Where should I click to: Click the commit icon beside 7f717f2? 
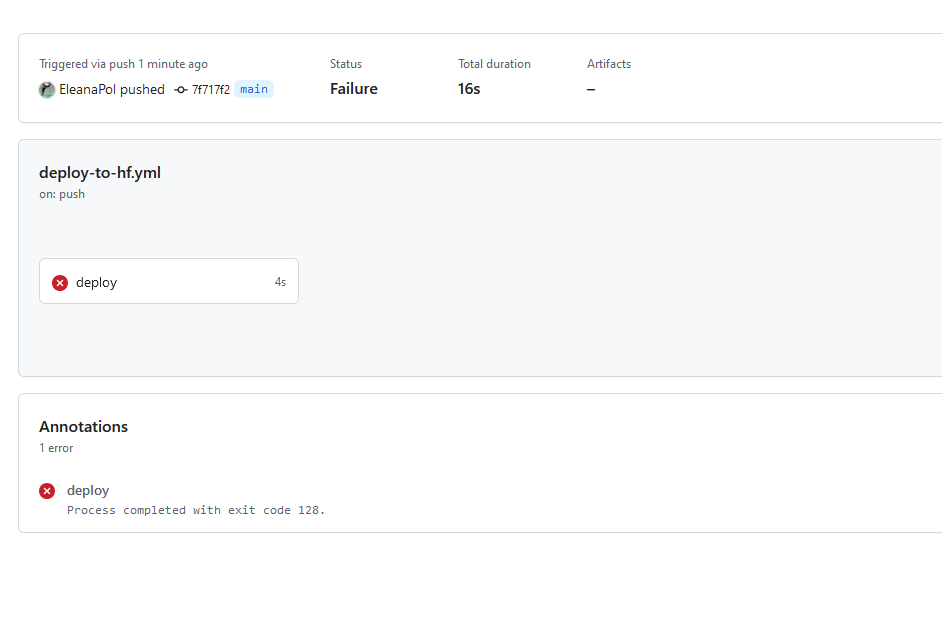(x=180, y=90)
